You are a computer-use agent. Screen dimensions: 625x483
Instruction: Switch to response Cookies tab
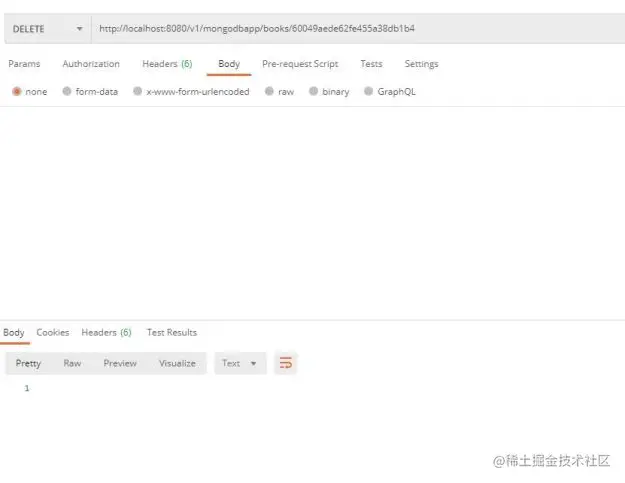53,332
